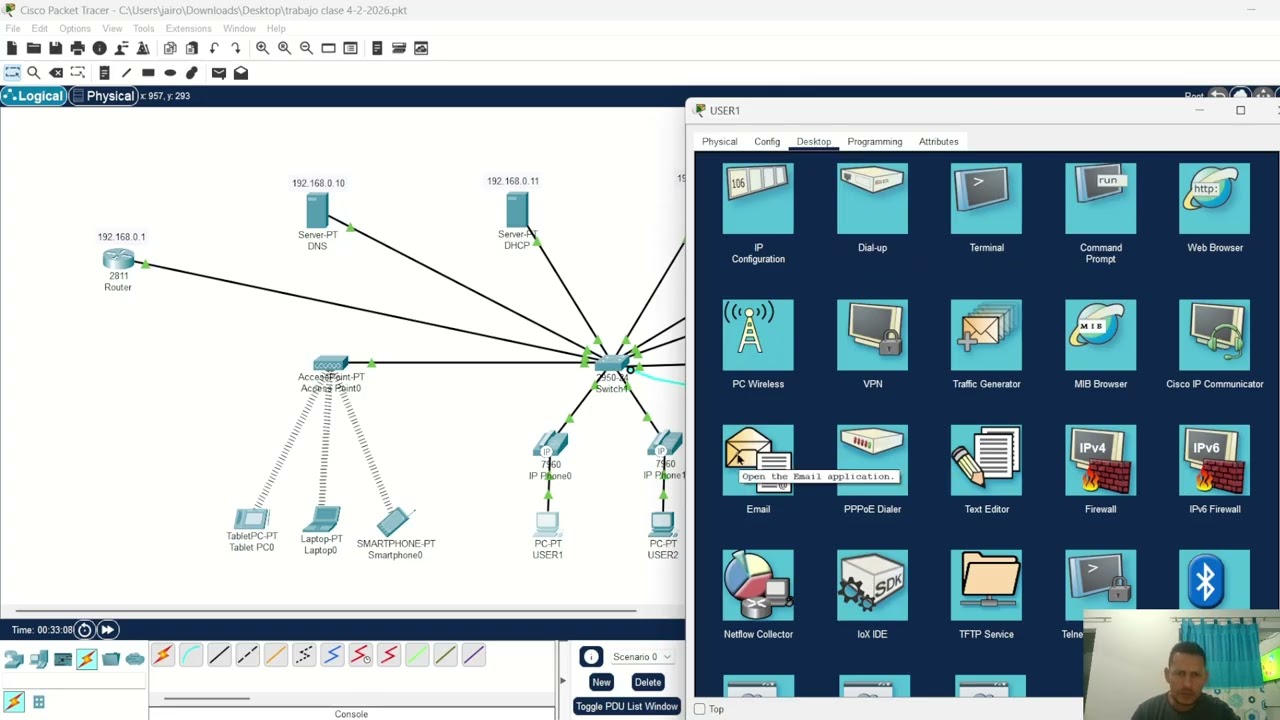Launch the Dial-up application
Viewport: 1280px width, 720px height.
tap(872, 200)
